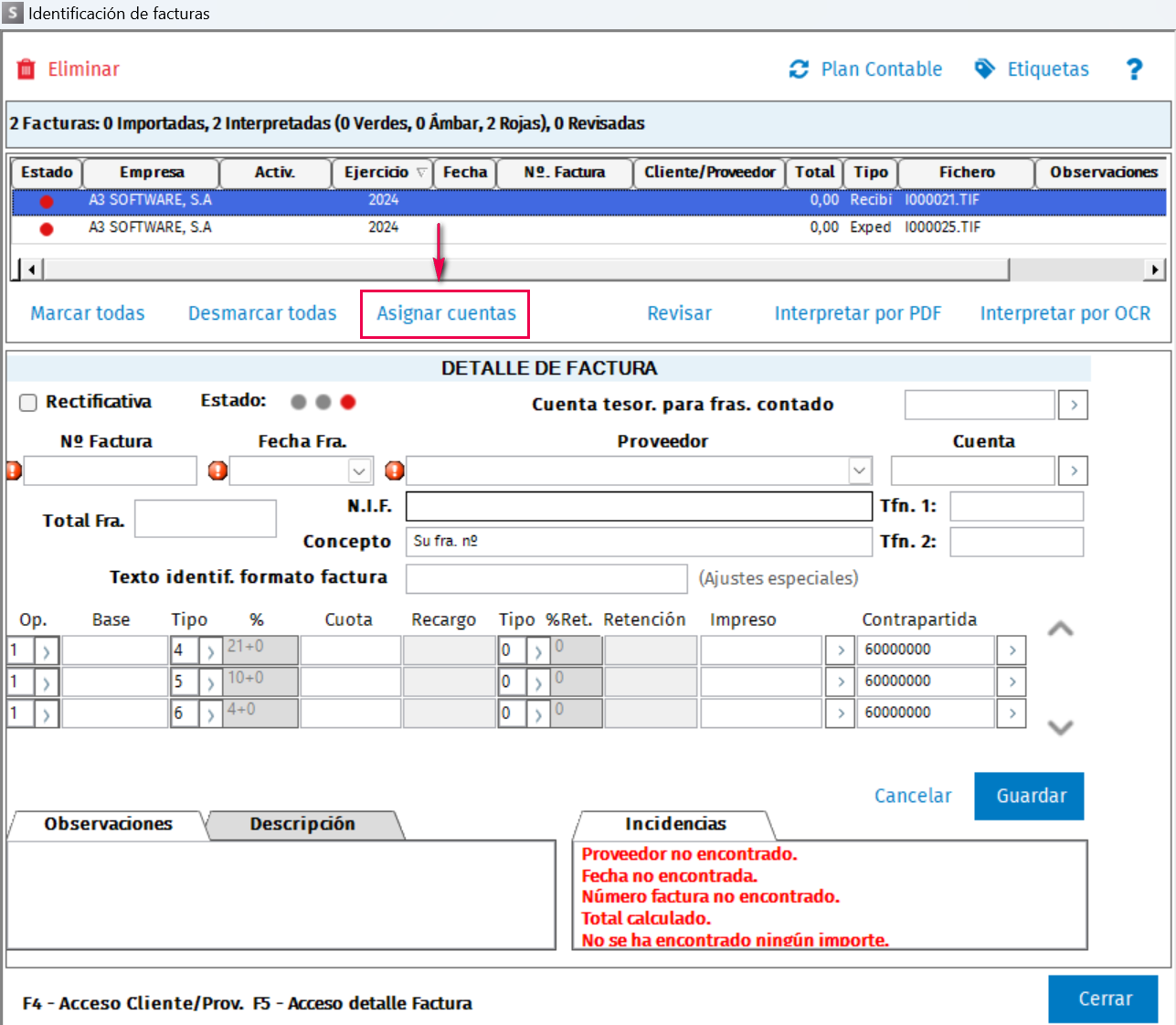Click the Marcar todas link
The width and height of the screenshot is (1176, 1025).
88,313
